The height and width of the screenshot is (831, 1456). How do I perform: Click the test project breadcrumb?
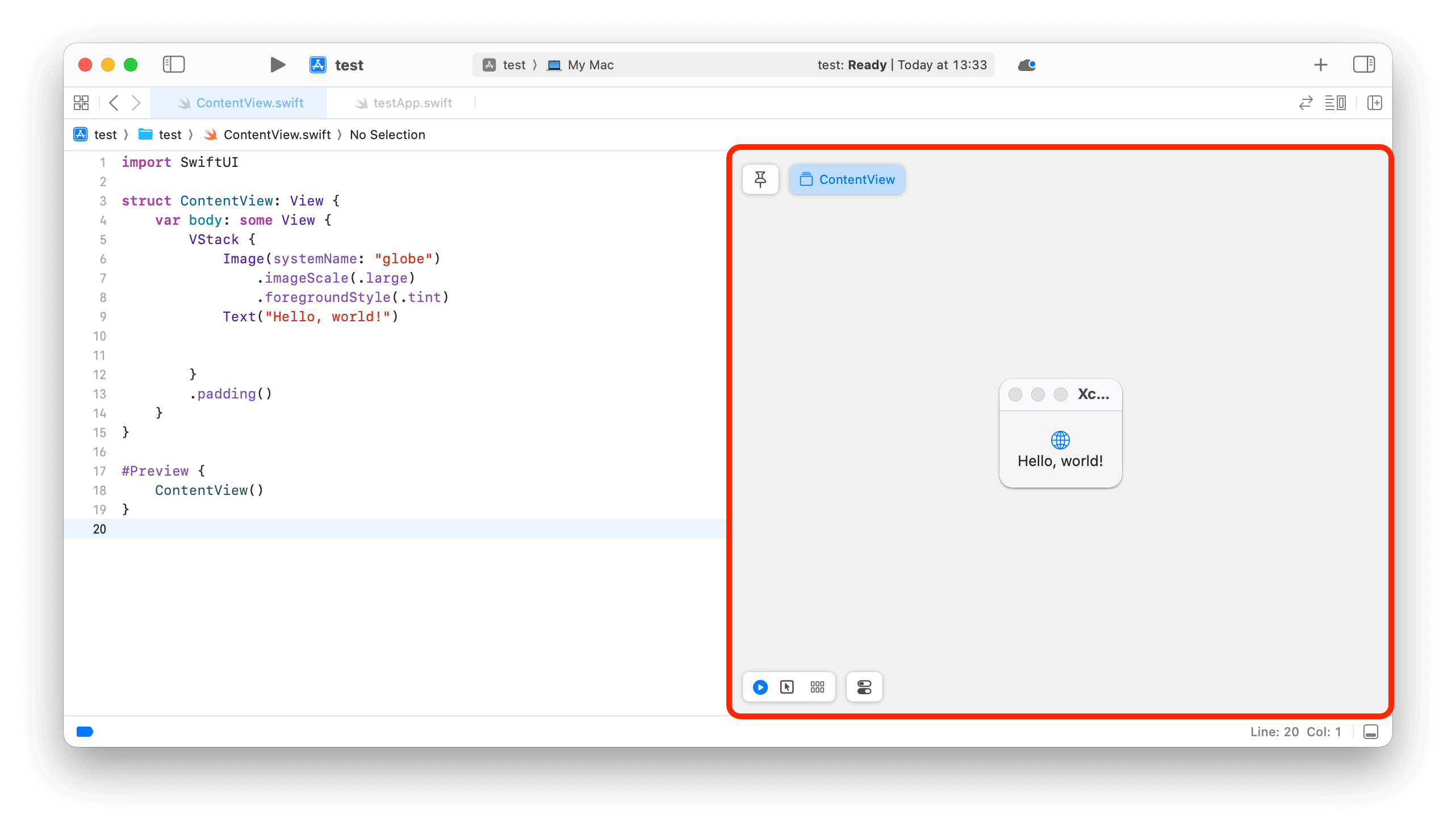95,135
